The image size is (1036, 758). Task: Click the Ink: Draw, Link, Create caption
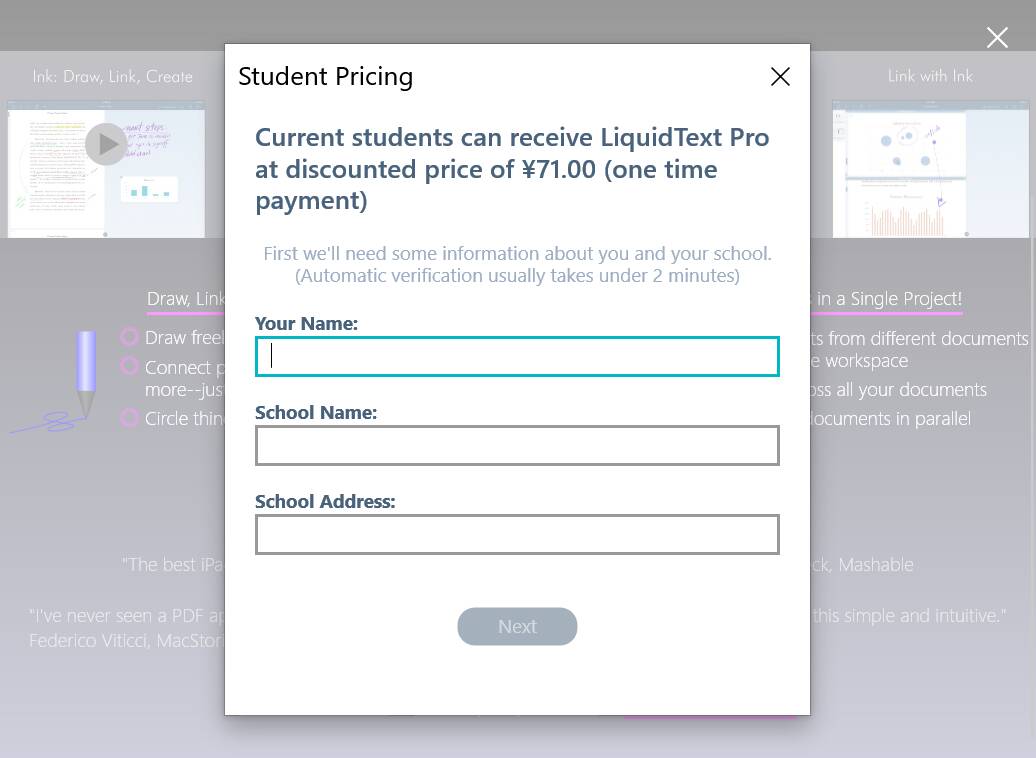(x=112, y=77)
